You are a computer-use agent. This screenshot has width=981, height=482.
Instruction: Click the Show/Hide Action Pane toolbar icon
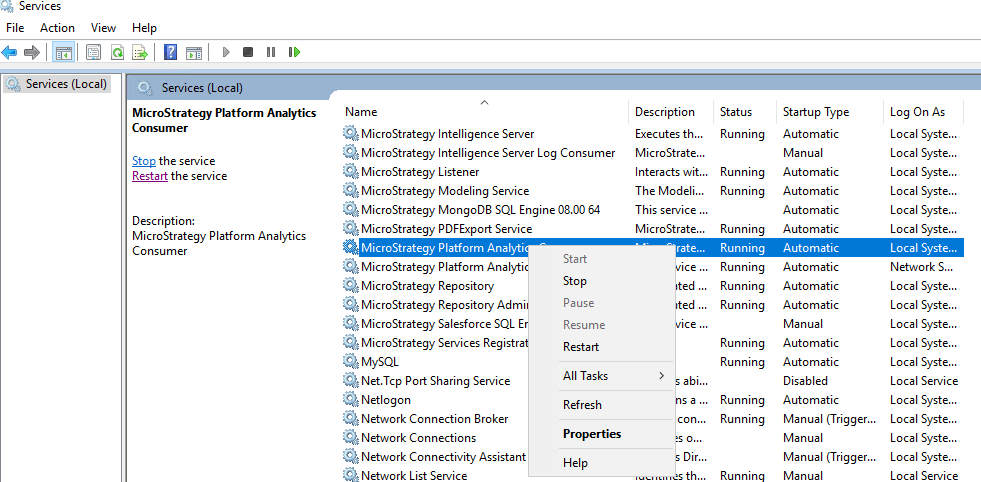(194, 53)
